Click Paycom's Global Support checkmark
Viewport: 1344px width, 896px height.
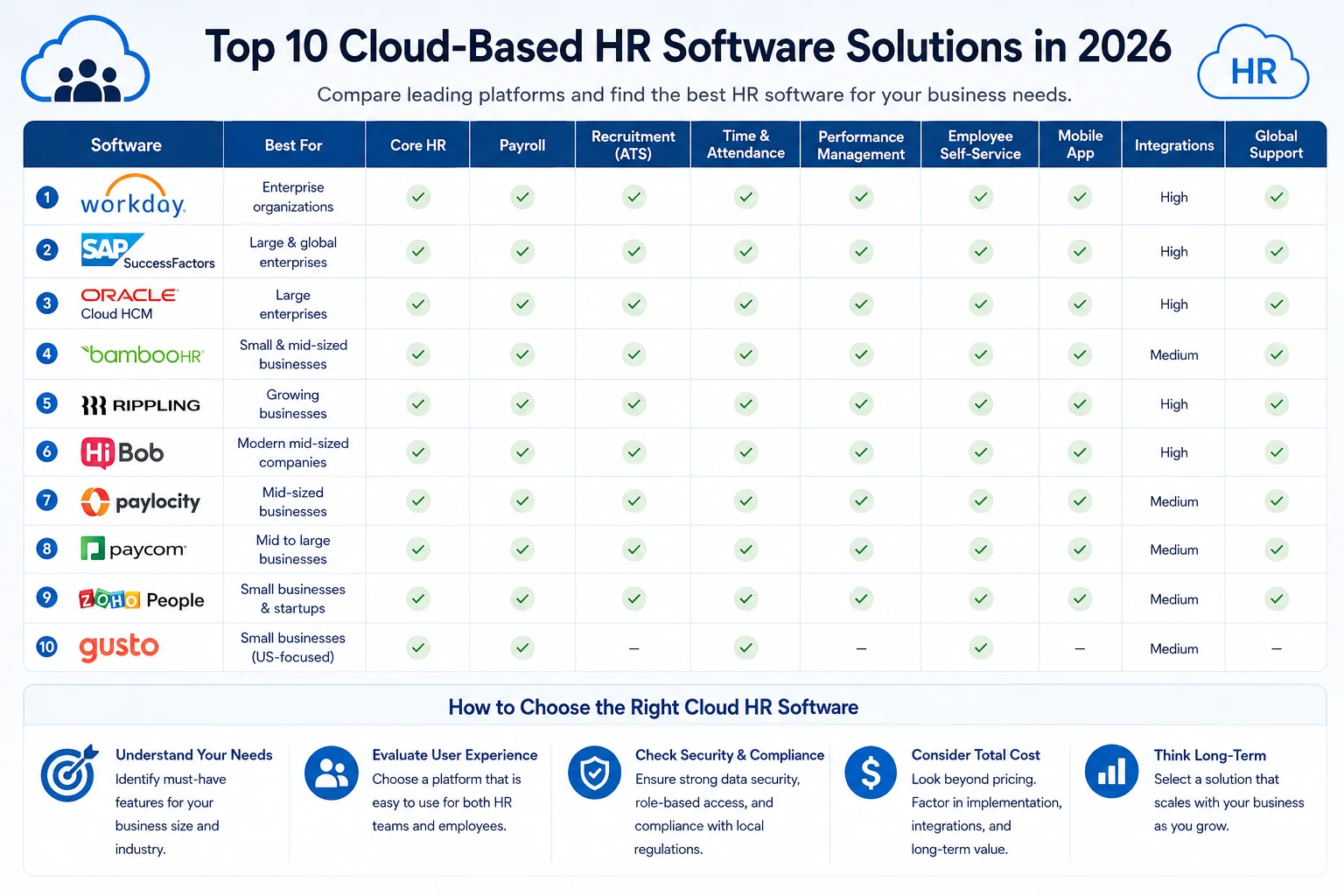coord(1277,549)
